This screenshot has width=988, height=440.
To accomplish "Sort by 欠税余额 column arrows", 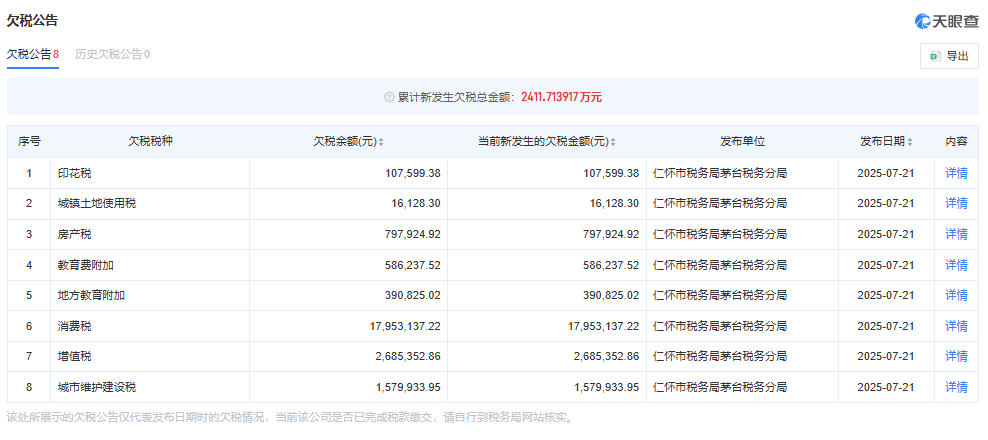I will (x=381, y=142).
